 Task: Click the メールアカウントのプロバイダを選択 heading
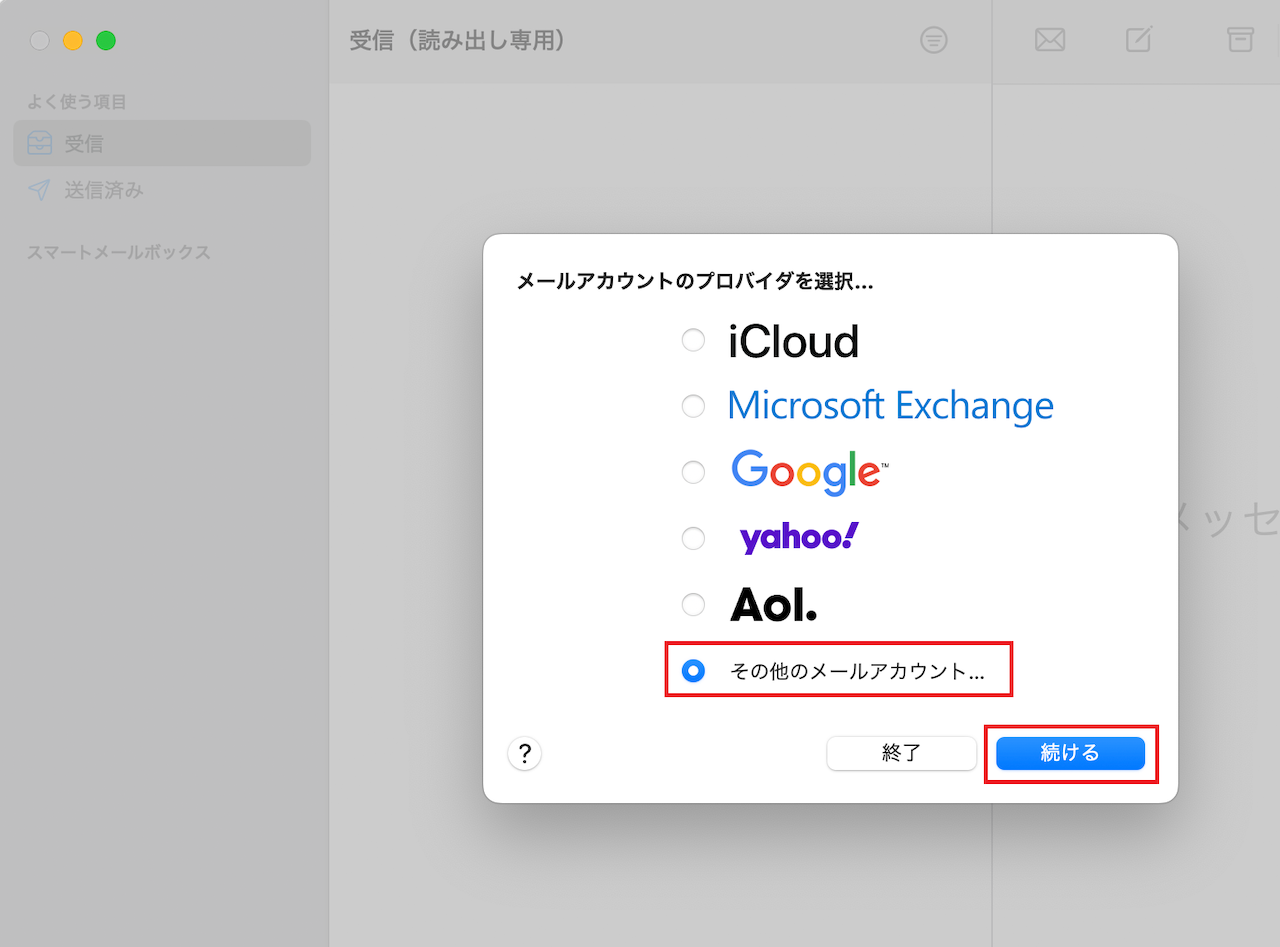[695, 282]
